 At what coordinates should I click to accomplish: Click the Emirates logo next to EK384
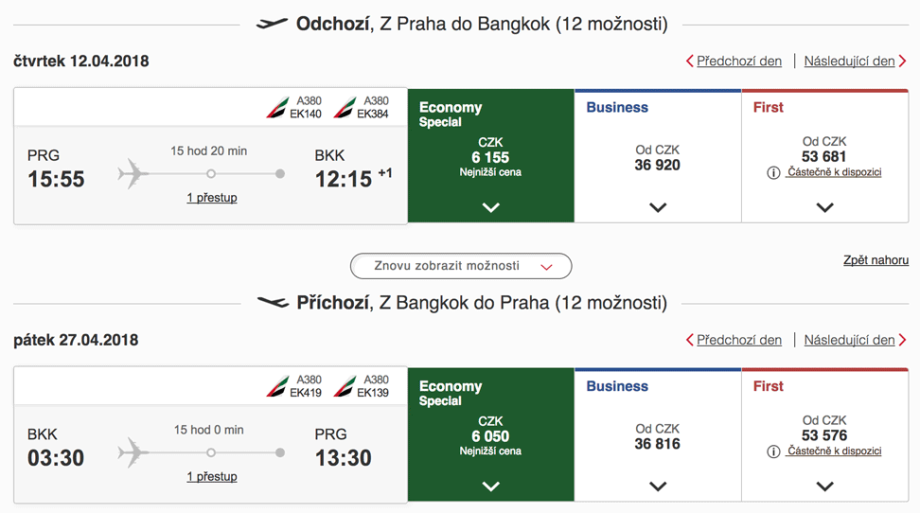click(345, 108)
